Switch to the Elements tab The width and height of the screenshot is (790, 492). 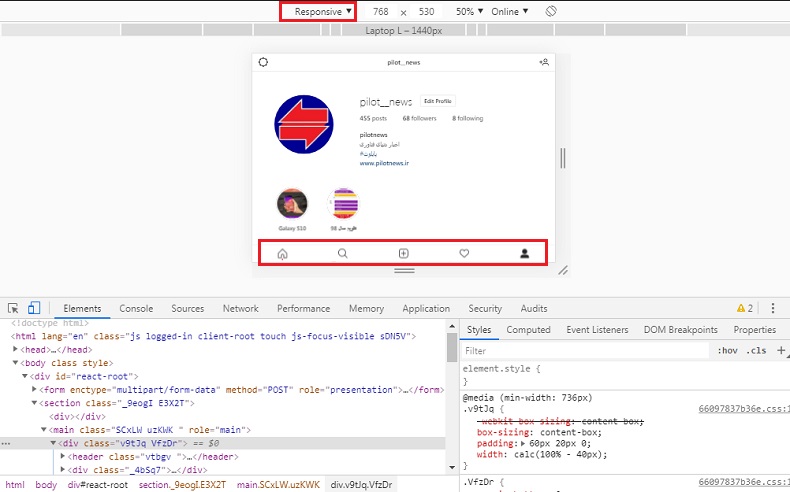point(82,308)
